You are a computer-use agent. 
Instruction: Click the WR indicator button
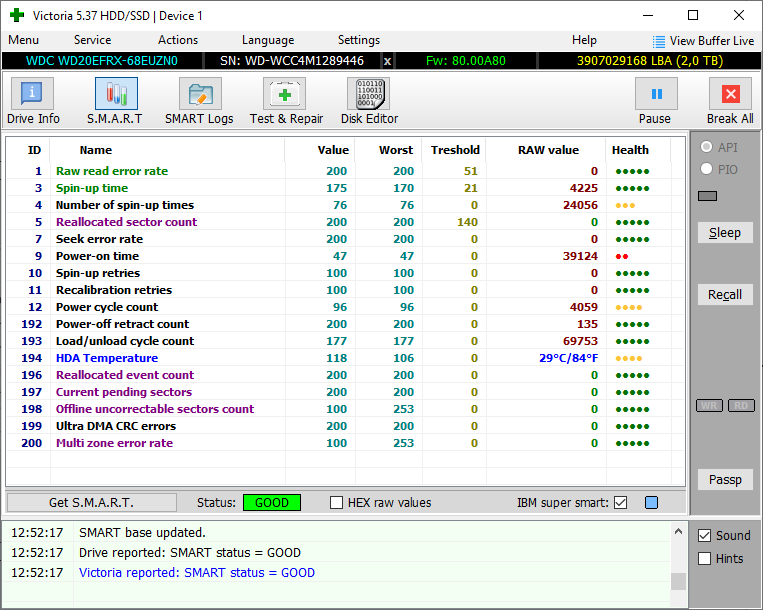709,406
